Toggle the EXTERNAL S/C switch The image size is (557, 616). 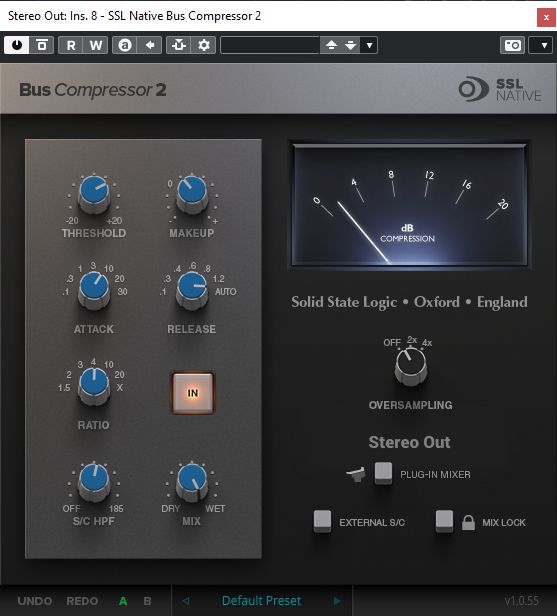pyautogui.click(x=322, y=521)
